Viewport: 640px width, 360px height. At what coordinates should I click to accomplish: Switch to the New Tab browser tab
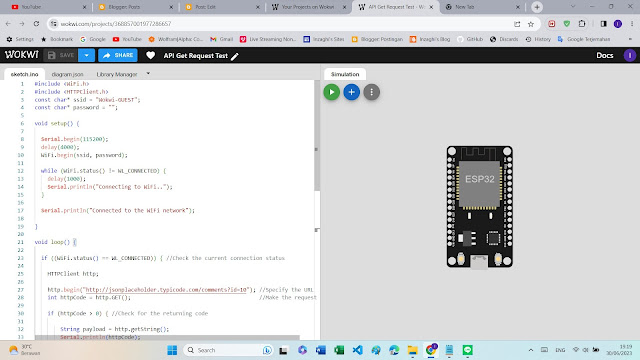(482, 7)
